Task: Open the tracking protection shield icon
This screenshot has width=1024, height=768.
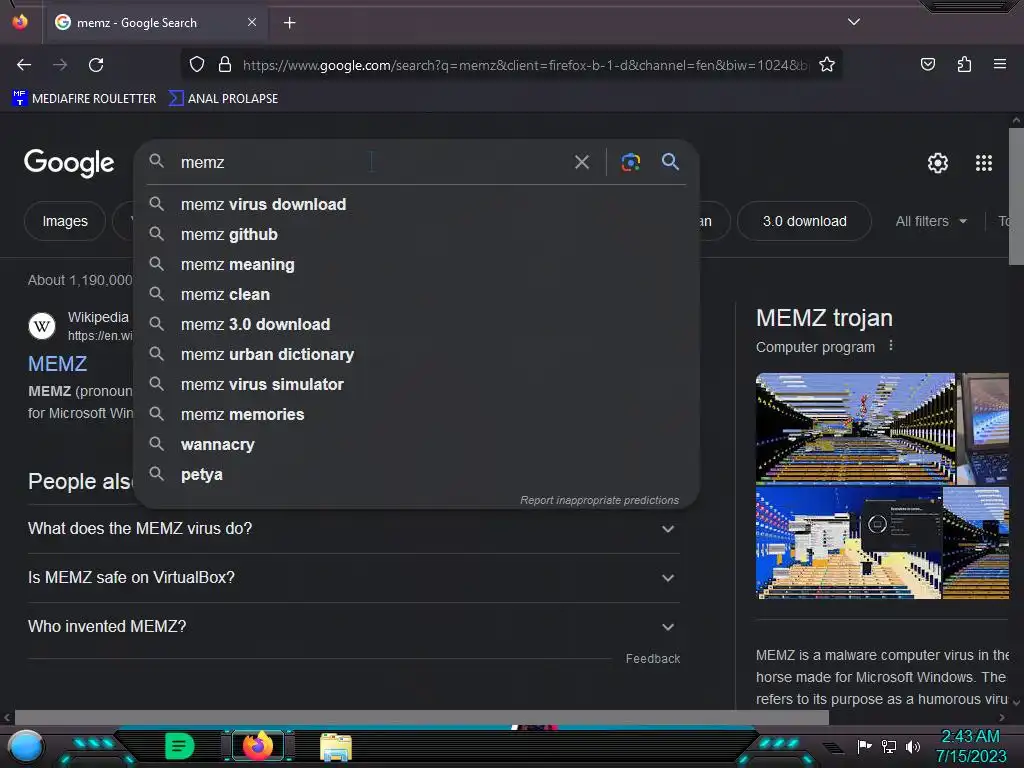Action: coord(197,65)
